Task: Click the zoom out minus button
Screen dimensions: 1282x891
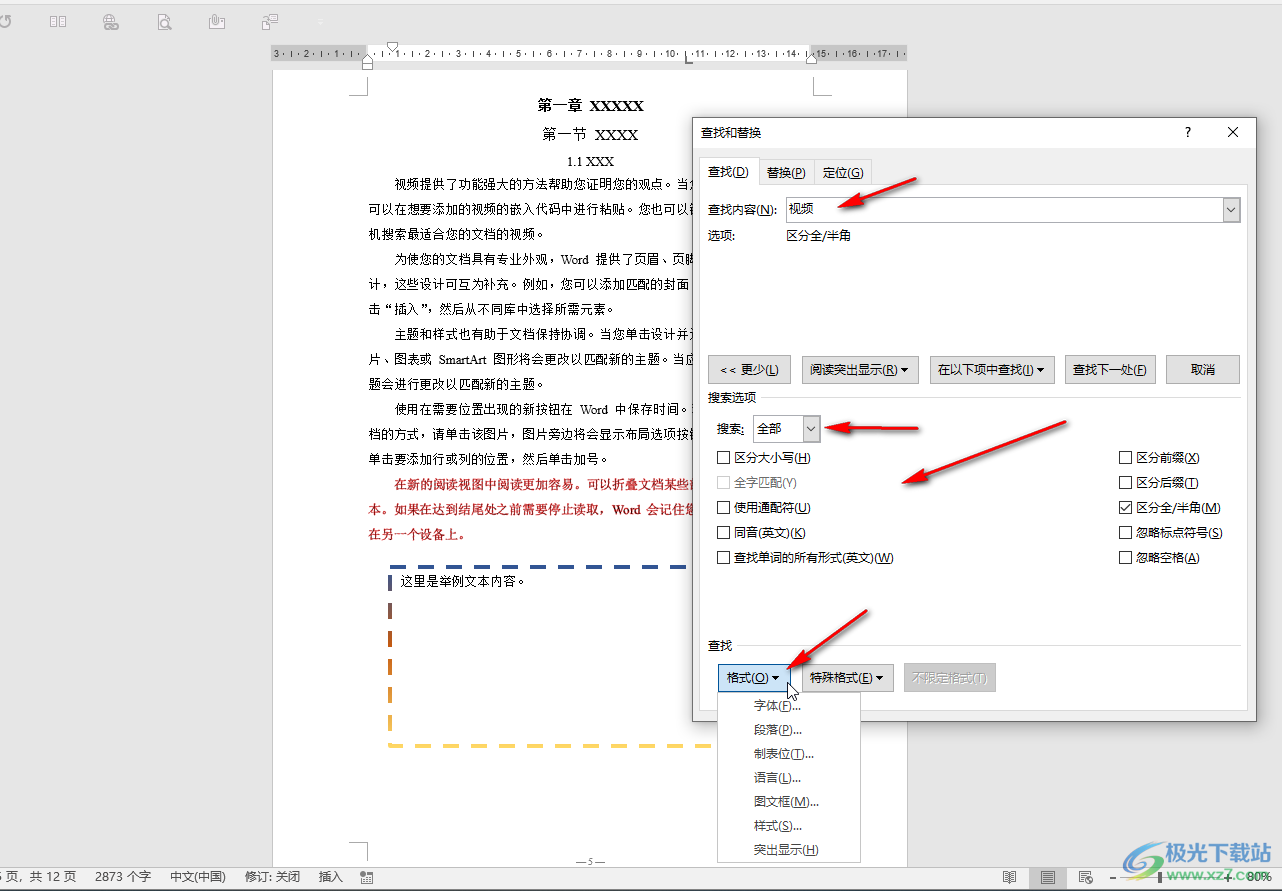Action: pos(1113,877)
